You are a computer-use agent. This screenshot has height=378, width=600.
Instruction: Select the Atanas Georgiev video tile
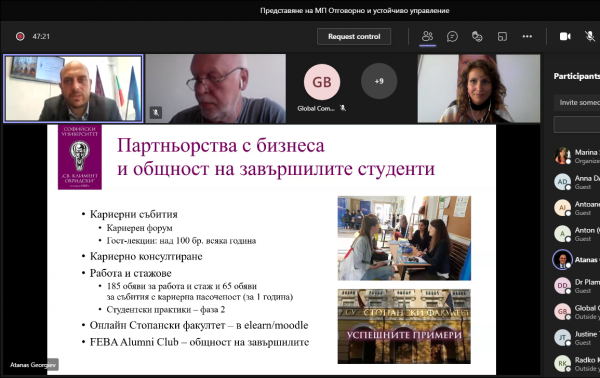(x=73, y=88)
